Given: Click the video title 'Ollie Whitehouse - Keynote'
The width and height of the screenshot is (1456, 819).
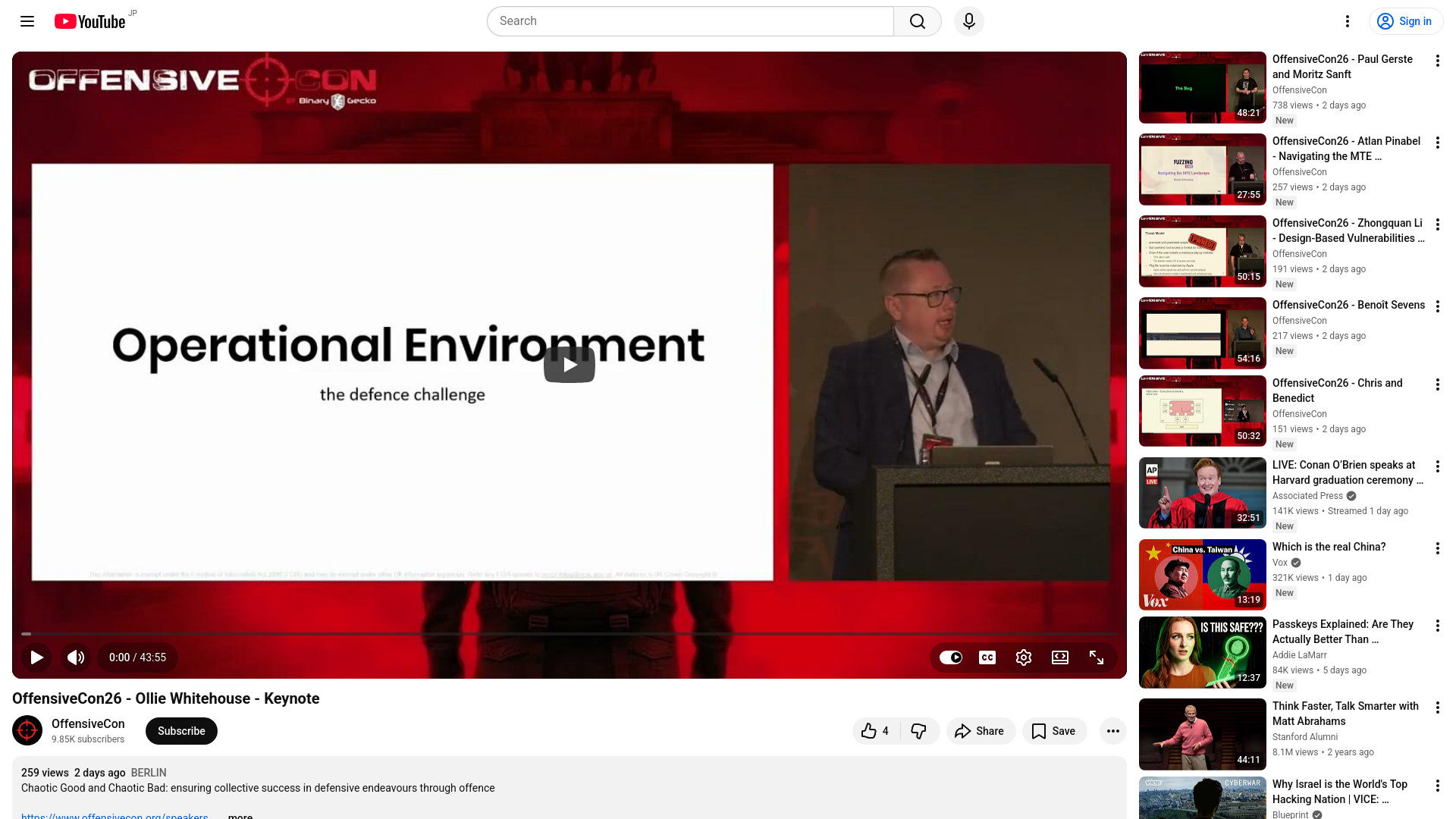Looking at the screenshot, I should 165,698.
